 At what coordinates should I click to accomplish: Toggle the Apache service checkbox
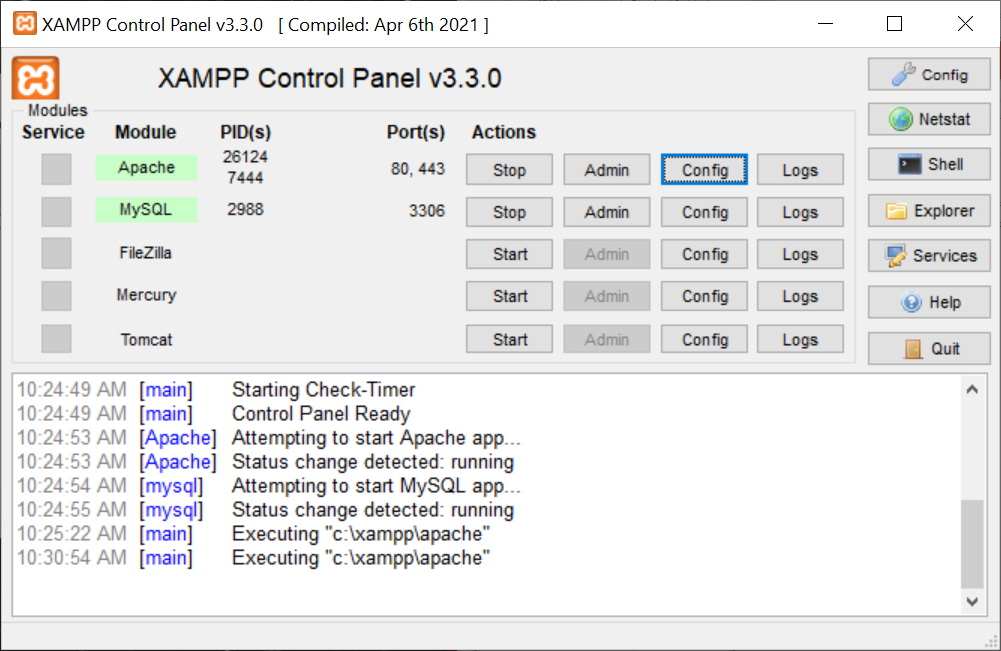(x=56, y=169)
